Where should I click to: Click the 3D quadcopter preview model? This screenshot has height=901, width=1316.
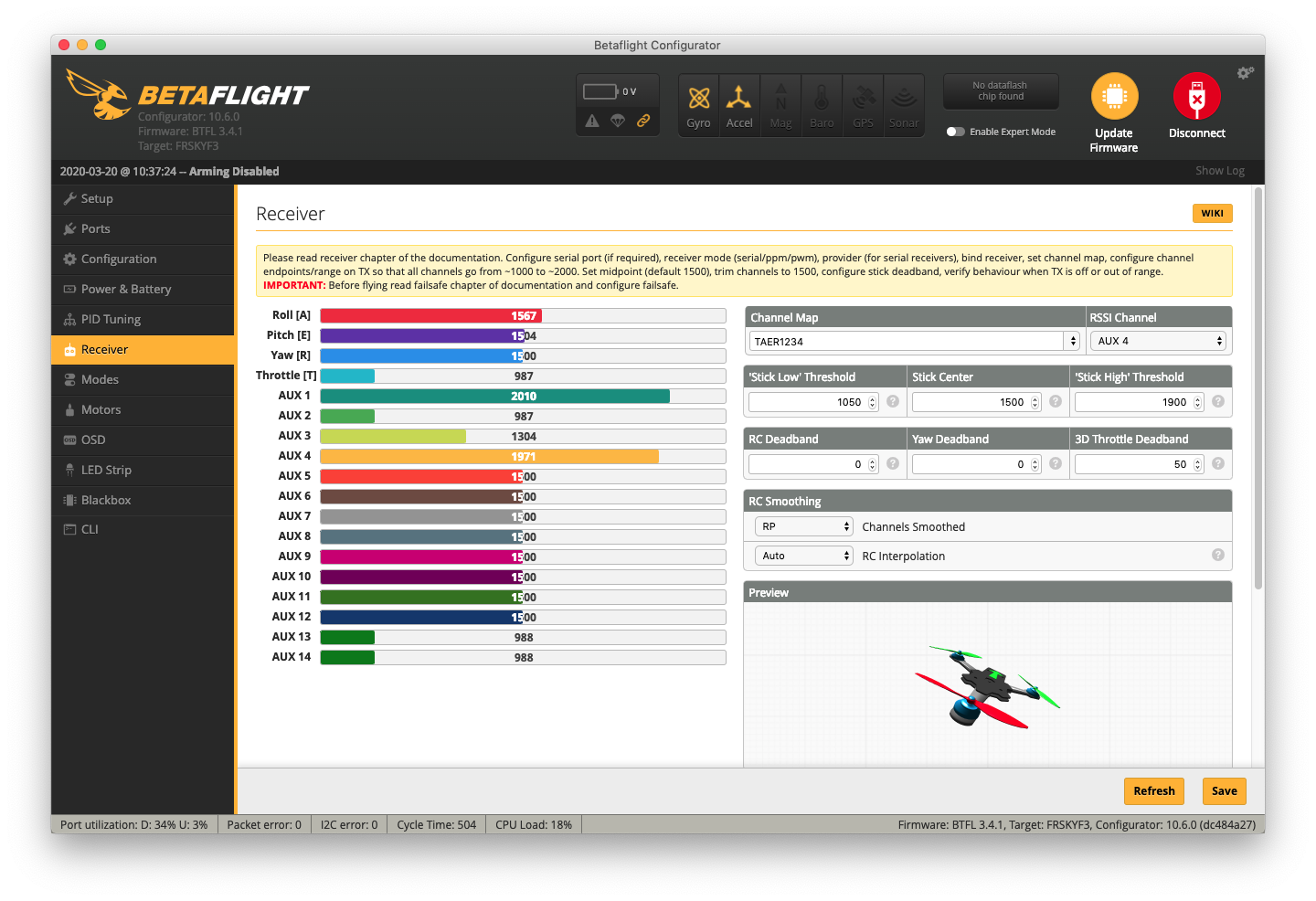pos(987,686)
